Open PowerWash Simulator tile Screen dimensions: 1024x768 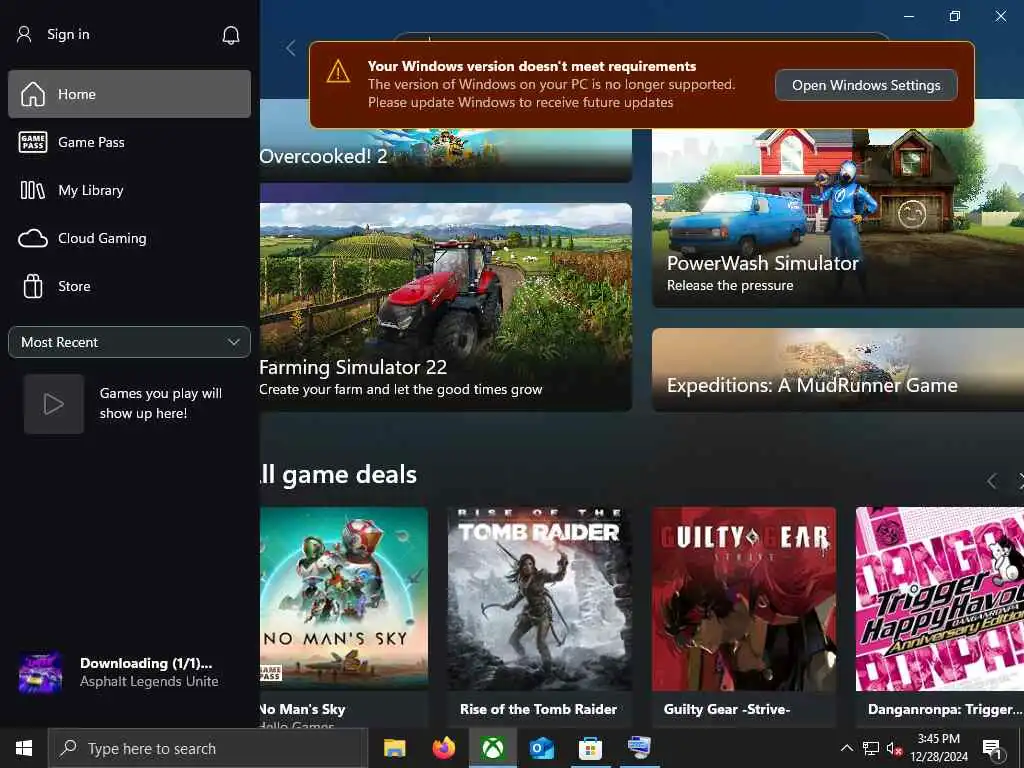coord(838,218)
